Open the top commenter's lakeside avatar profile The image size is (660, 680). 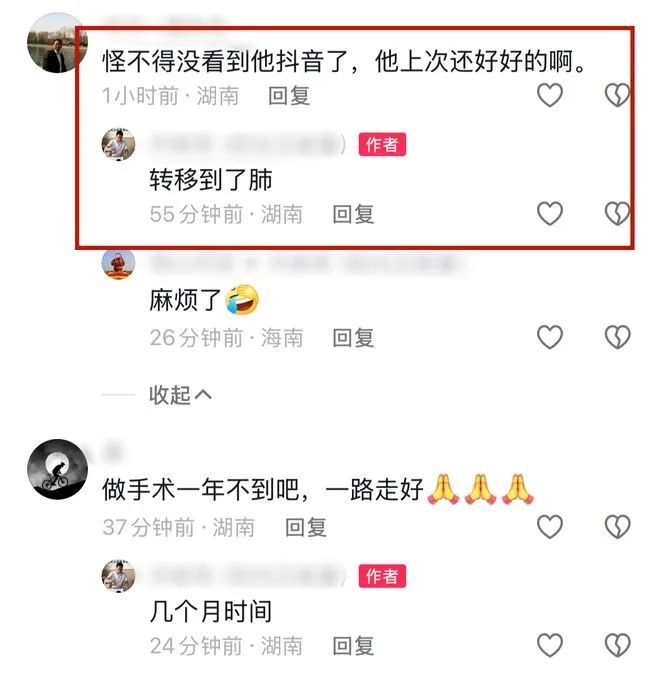coord(57,42)
